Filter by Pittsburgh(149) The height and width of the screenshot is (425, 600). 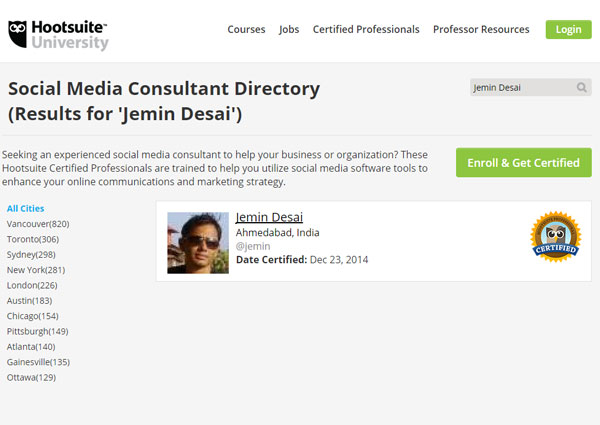(38, 331)
